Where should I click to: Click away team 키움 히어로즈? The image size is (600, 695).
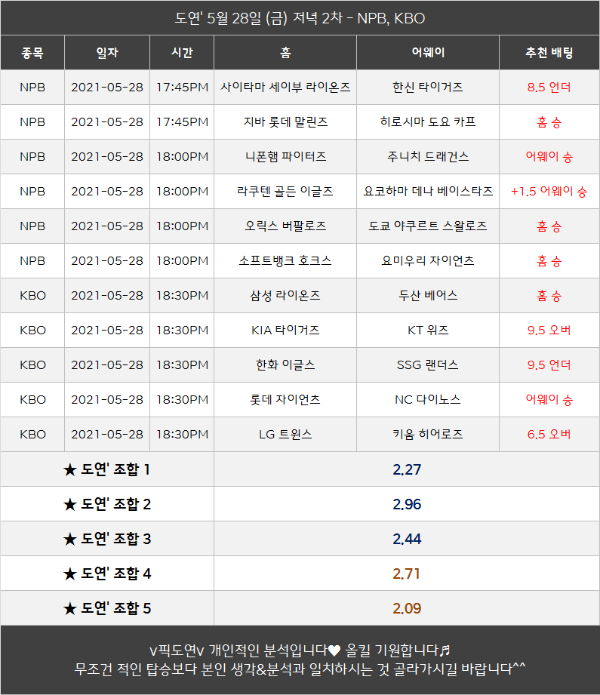pyautogui.click(x=428, y=434)
